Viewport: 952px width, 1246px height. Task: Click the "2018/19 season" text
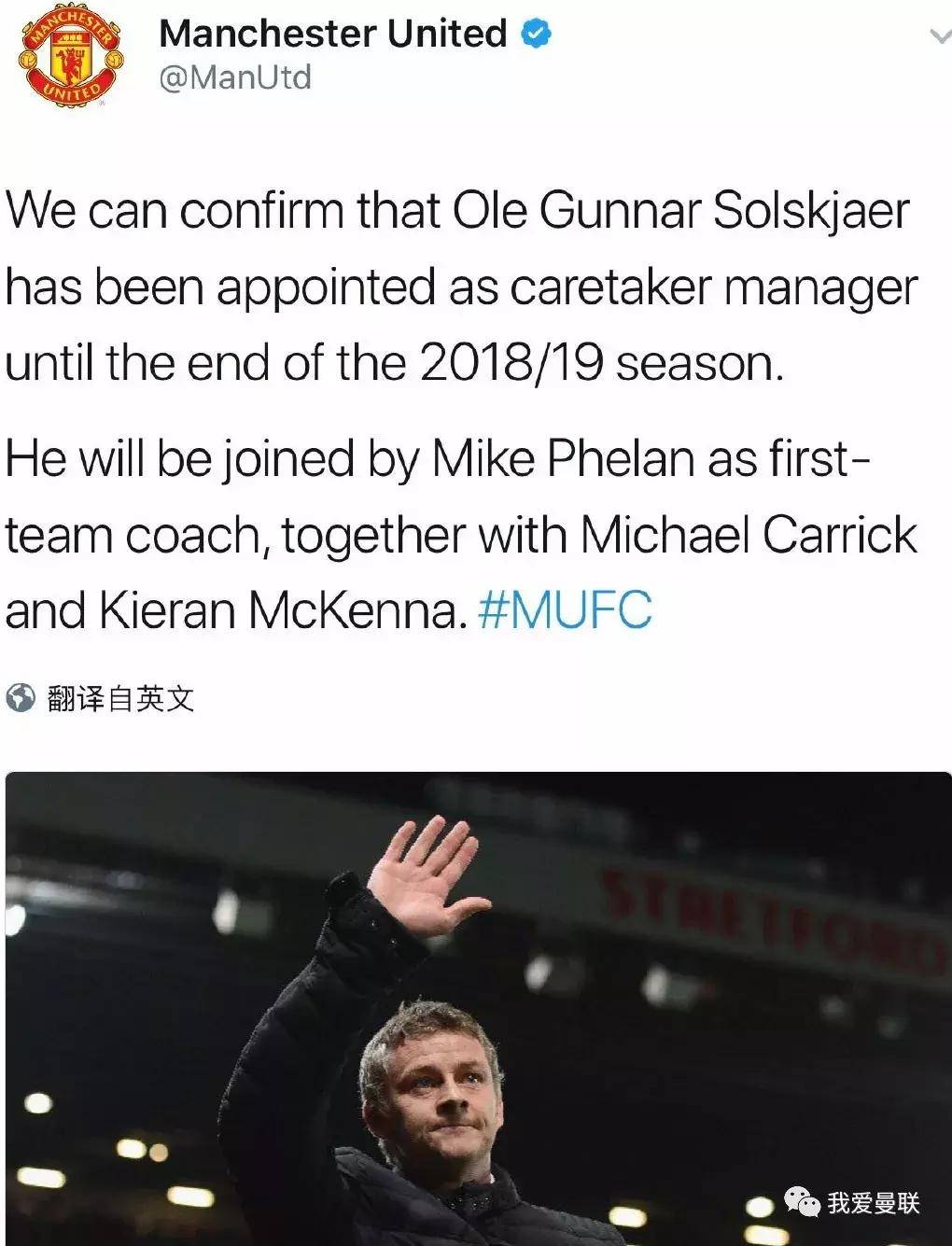coord(599,363)
